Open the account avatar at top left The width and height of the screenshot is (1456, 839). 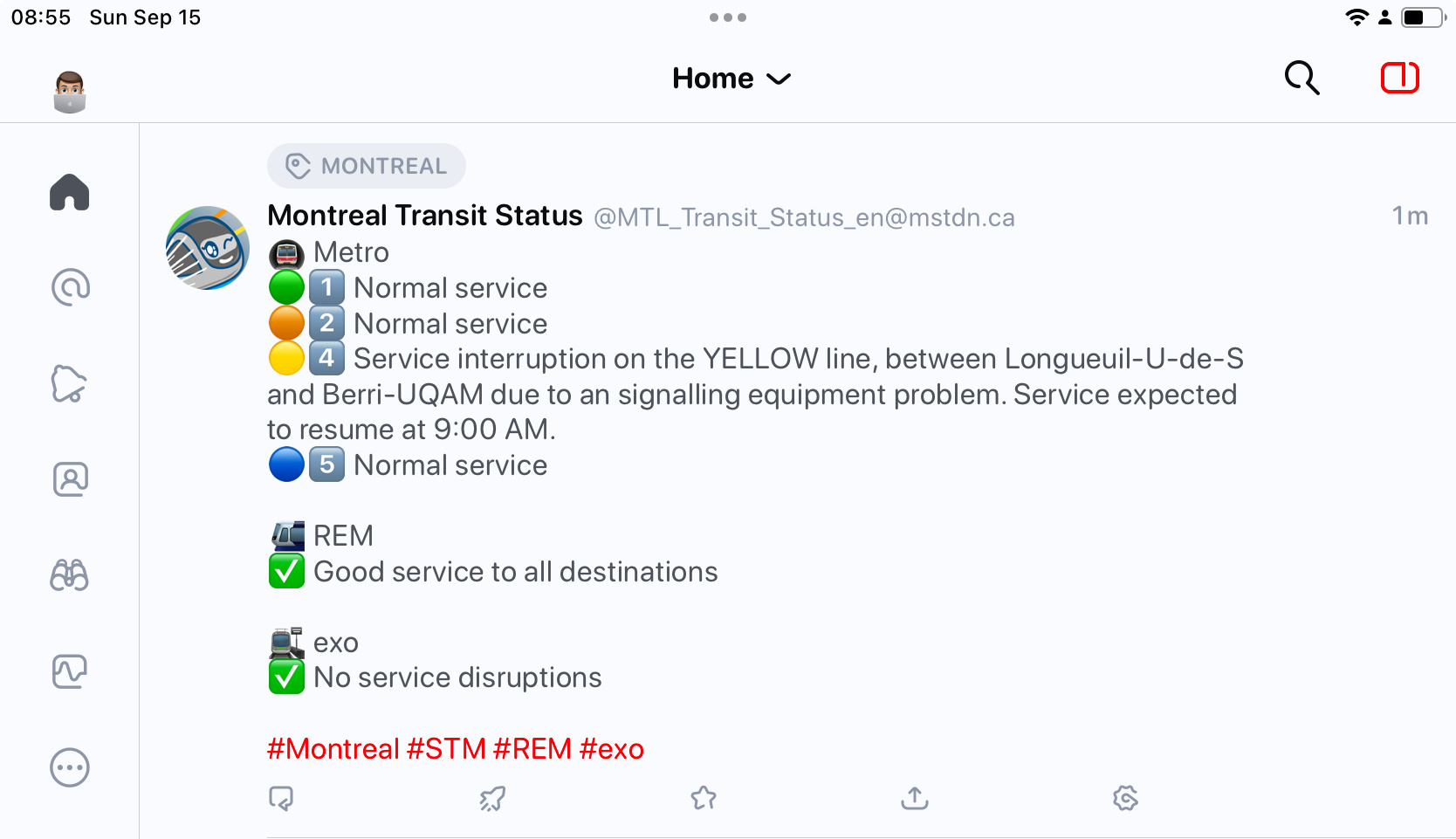pos(70,92)
